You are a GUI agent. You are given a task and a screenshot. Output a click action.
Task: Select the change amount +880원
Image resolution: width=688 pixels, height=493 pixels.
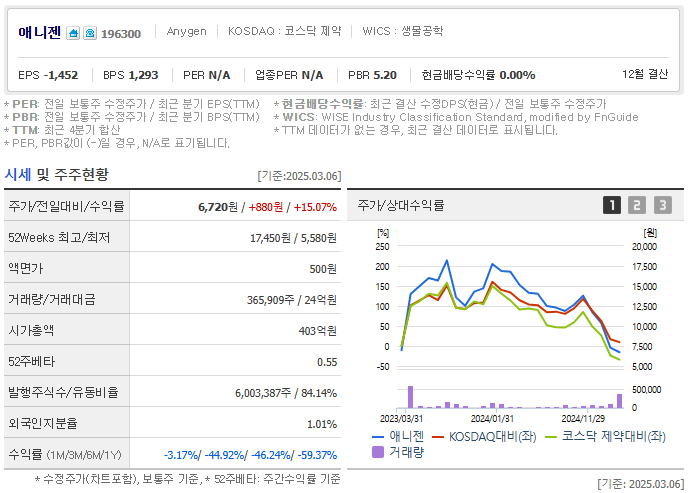[265, 207]
